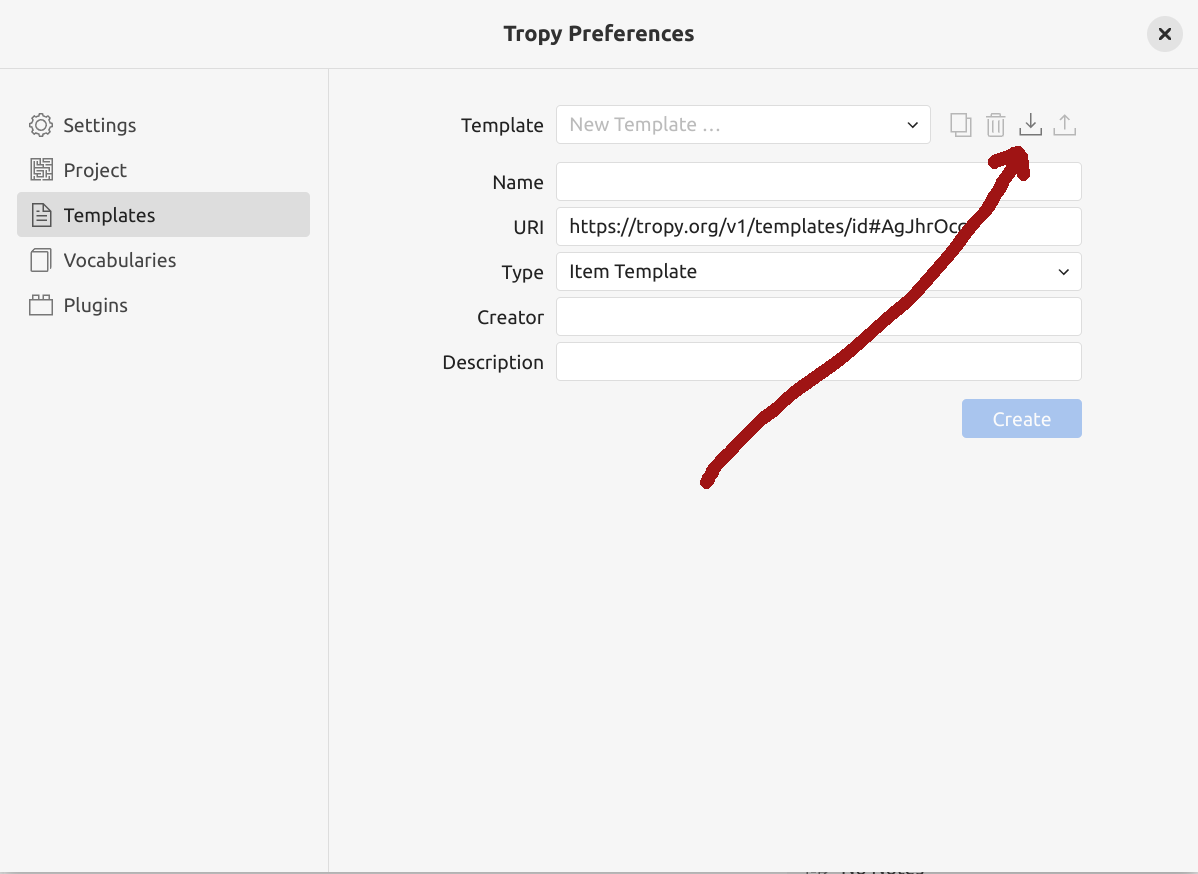The height and width of the screenshot is (874, 1198).
Task: Select the Templates section
Action: click(164, 215)
